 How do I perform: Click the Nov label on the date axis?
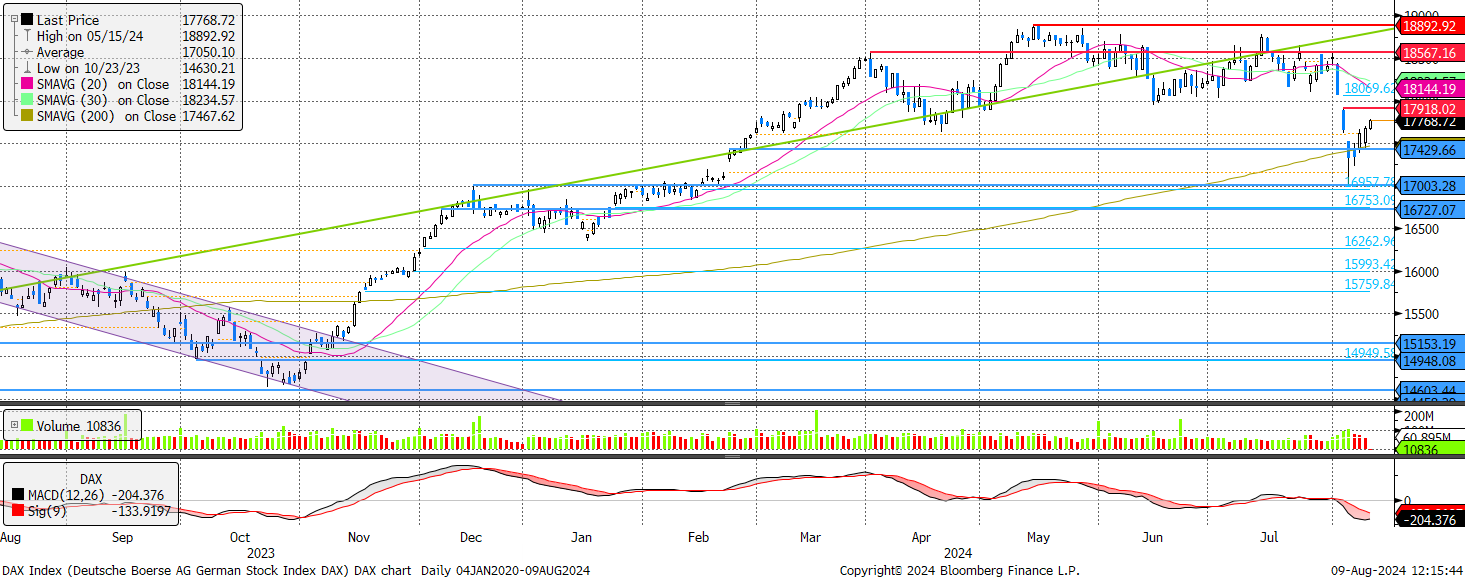(357, 538)
